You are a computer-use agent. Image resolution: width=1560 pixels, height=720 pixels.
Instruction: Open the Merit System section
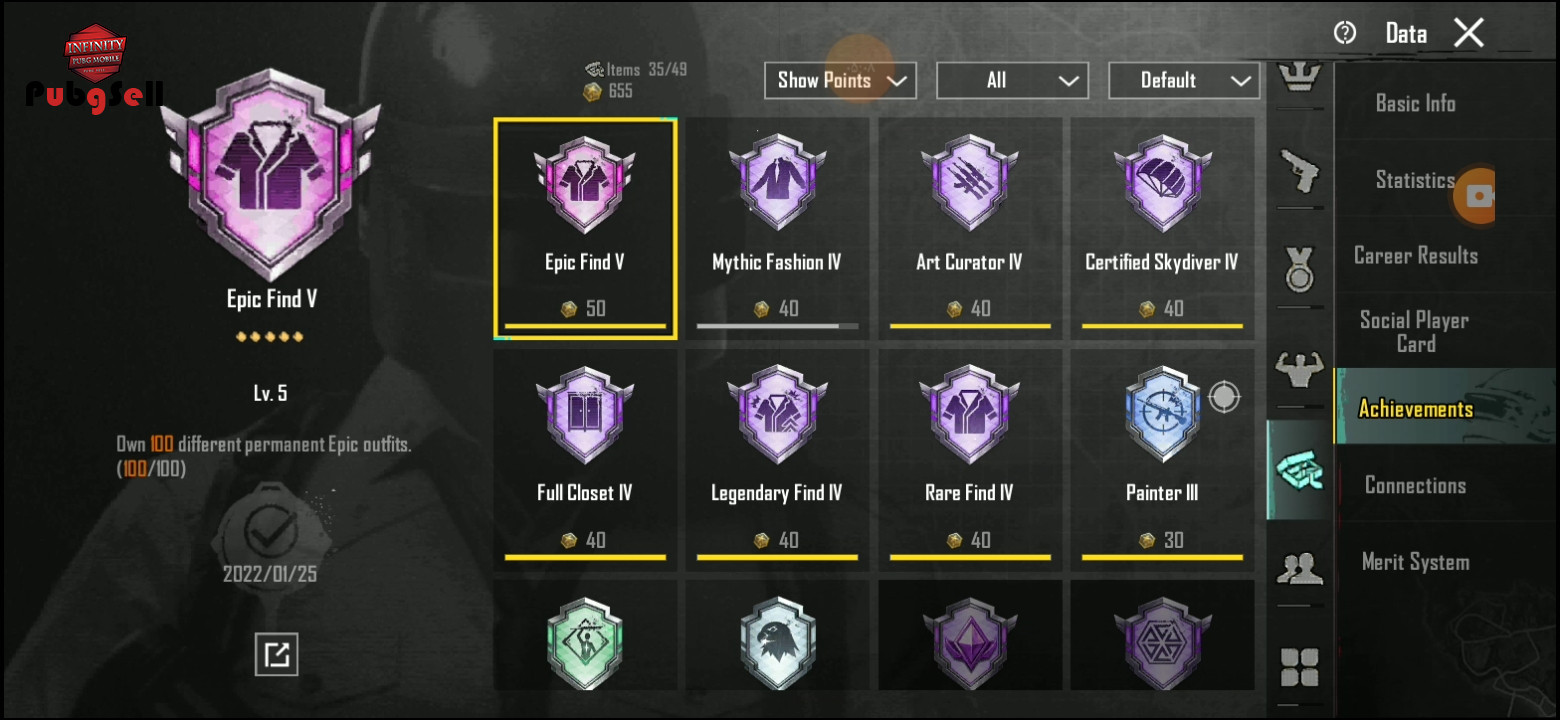click(1415, 562)
